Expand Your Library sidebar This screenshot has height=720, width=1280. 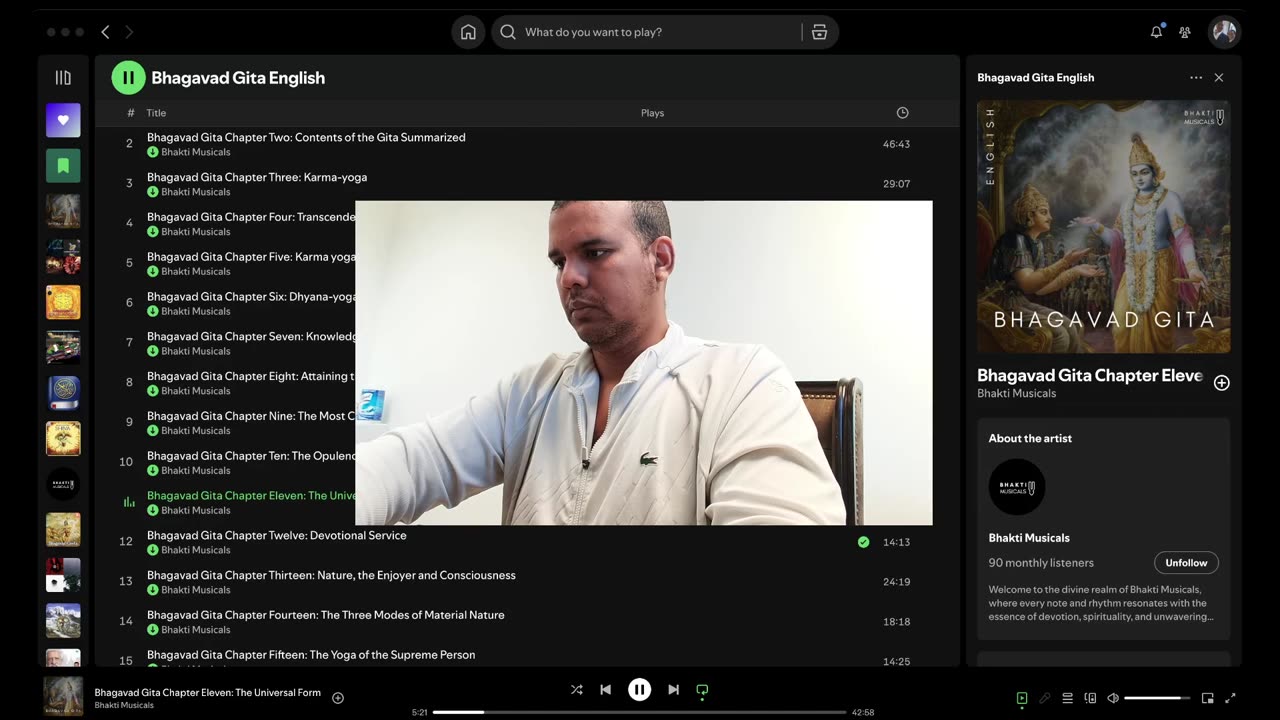[63, 77]
